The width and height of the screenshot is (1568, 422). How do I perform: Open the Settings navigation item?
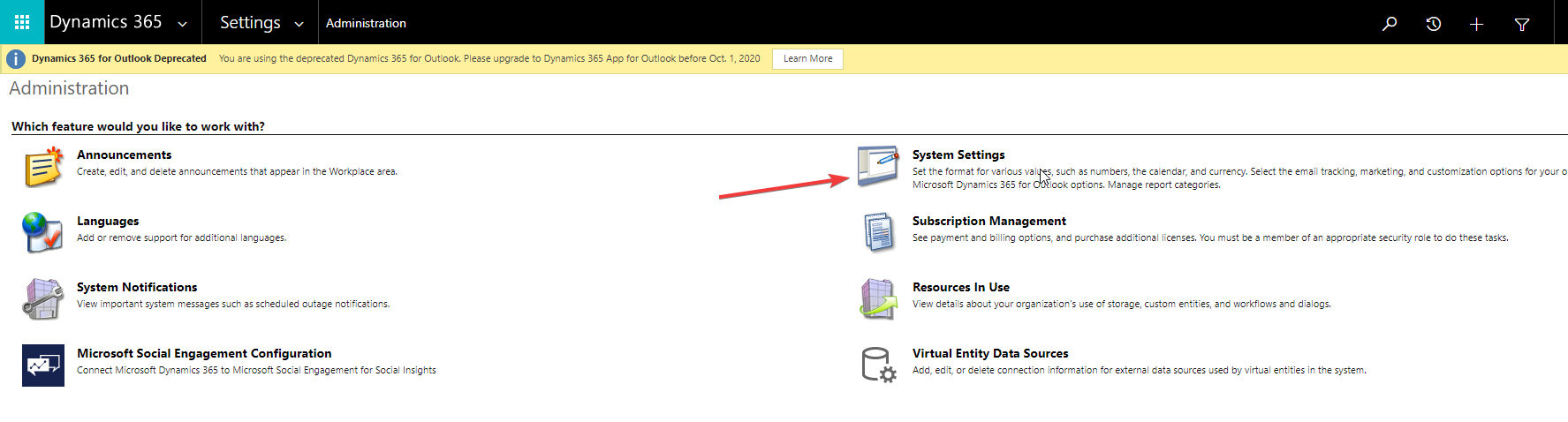click(250, 23)
